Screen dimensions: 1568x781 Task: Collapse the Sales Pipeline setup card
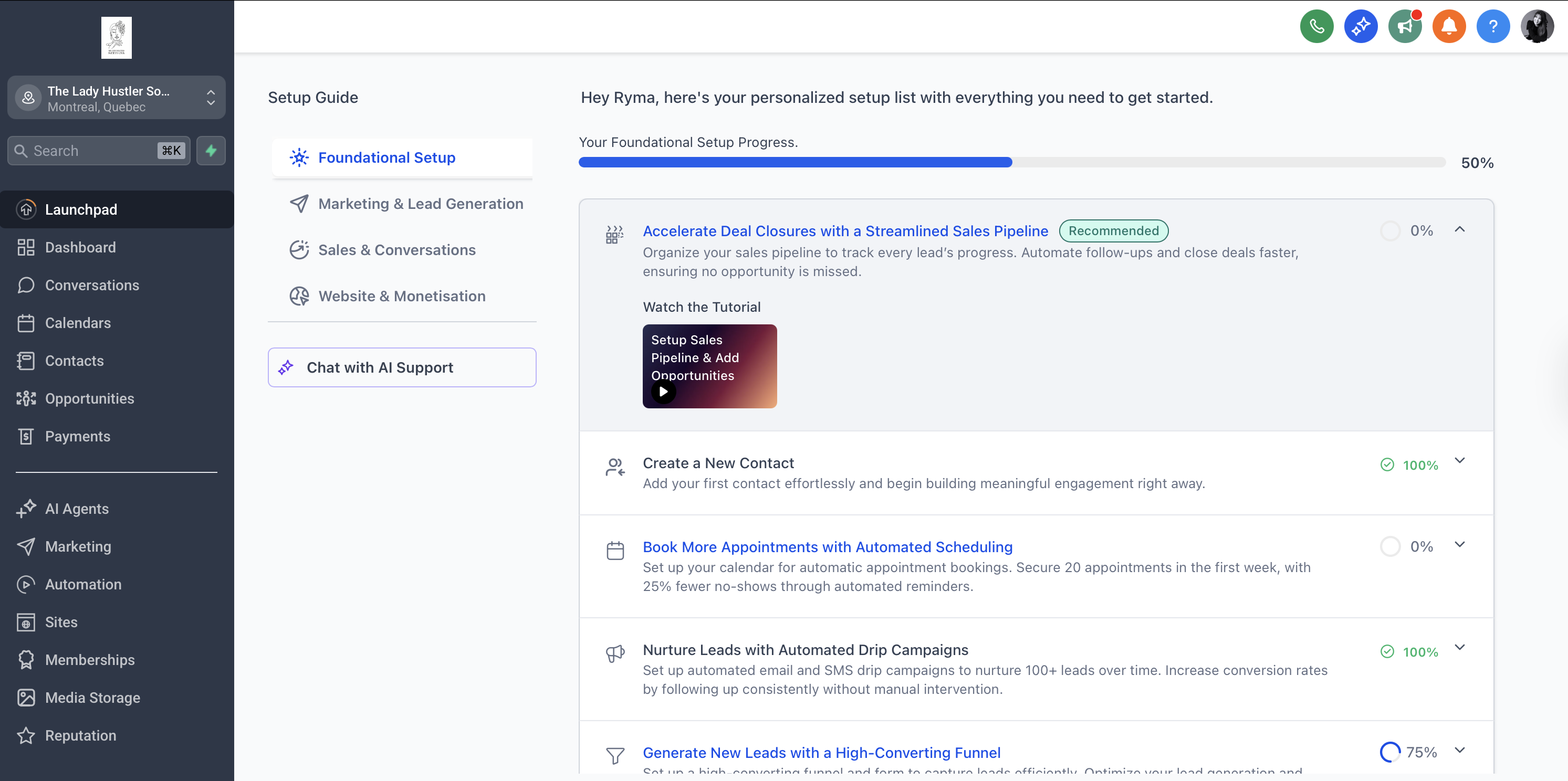[1460, 229]
